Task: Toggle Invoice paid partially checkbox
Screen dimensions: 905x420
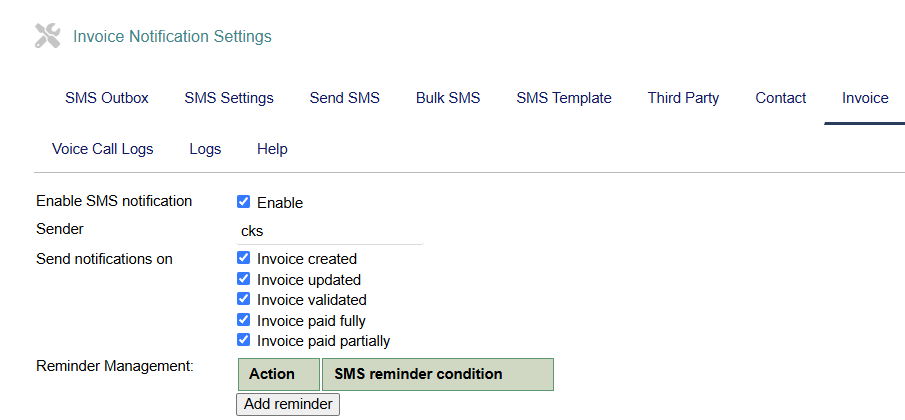Action: pyautogui.click(x=243, y=340)
